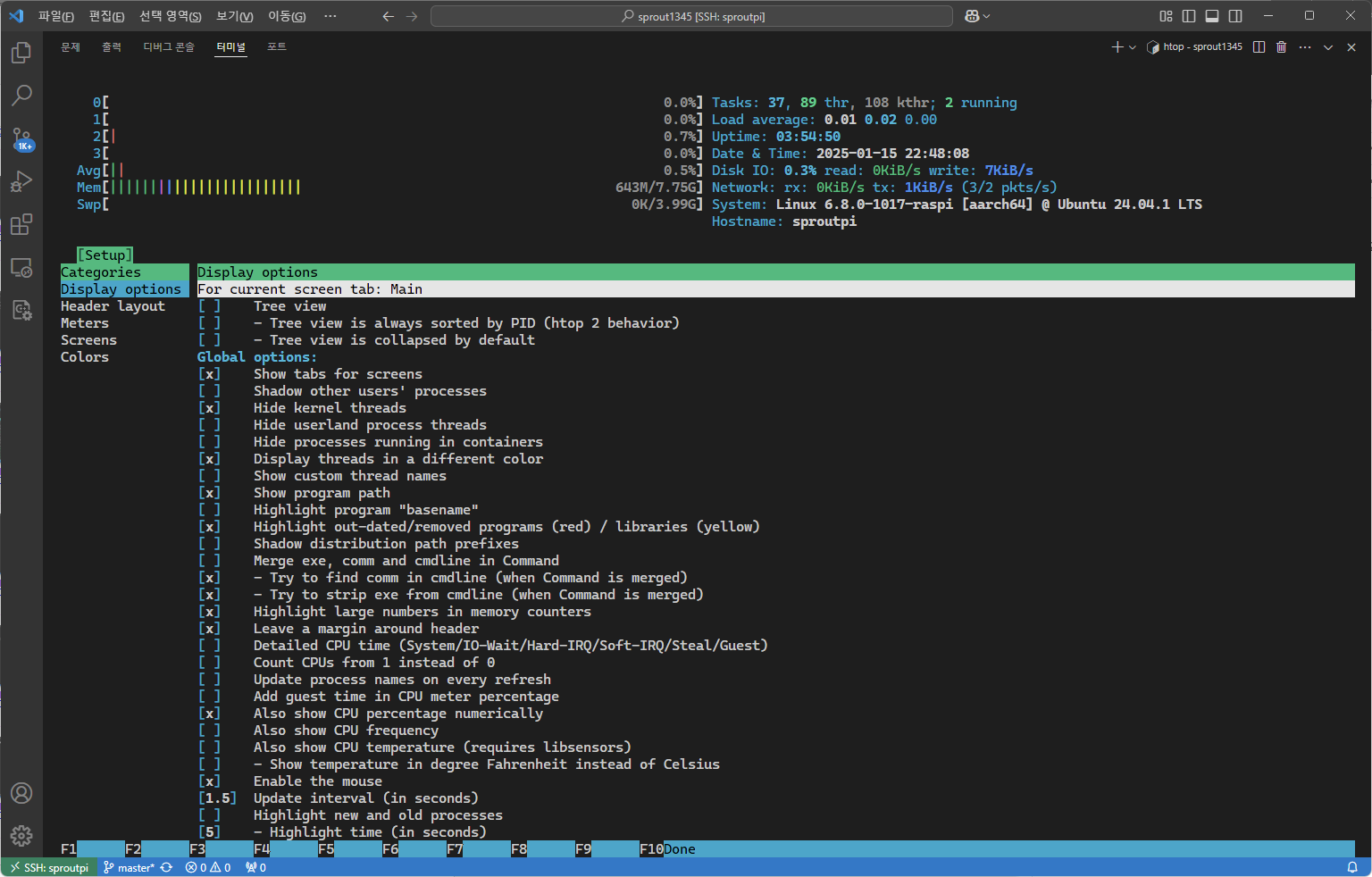Image resolution: width=1372 pixels, height=877 pixels.
Task: Open the new terminal launch profile dropdown
Action: point(1133,47)
